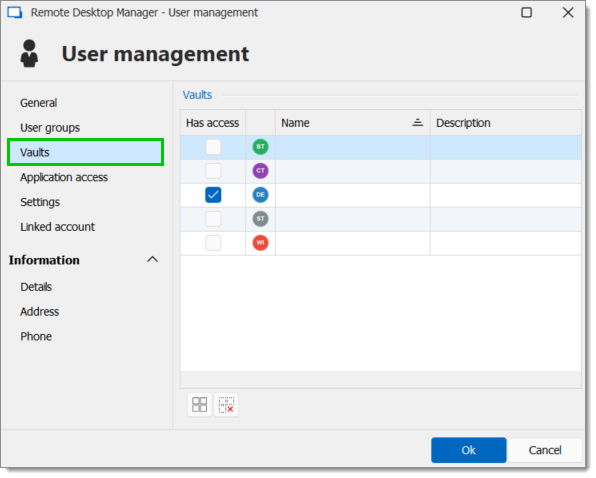The height and width of the screenshot is (478, 596).
Task: Click the green BT vault icon
Action: pyautogui.click(x=260, y=147)
